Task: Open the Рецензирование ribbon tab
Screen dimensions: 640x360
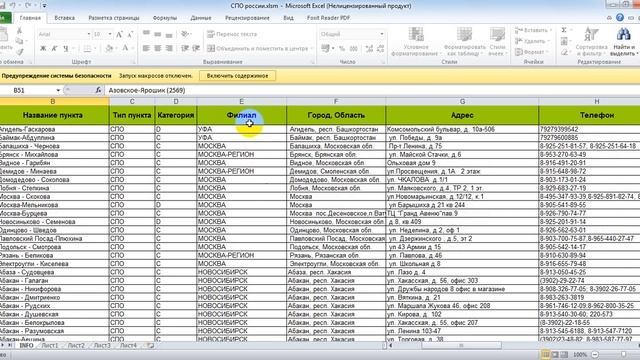Action: tap(247, 18)
